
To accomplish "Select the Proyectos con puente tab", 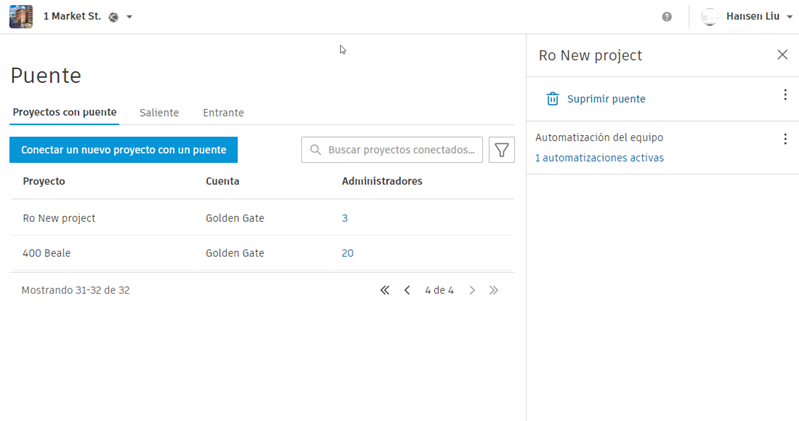I will (x=64, y=113).
